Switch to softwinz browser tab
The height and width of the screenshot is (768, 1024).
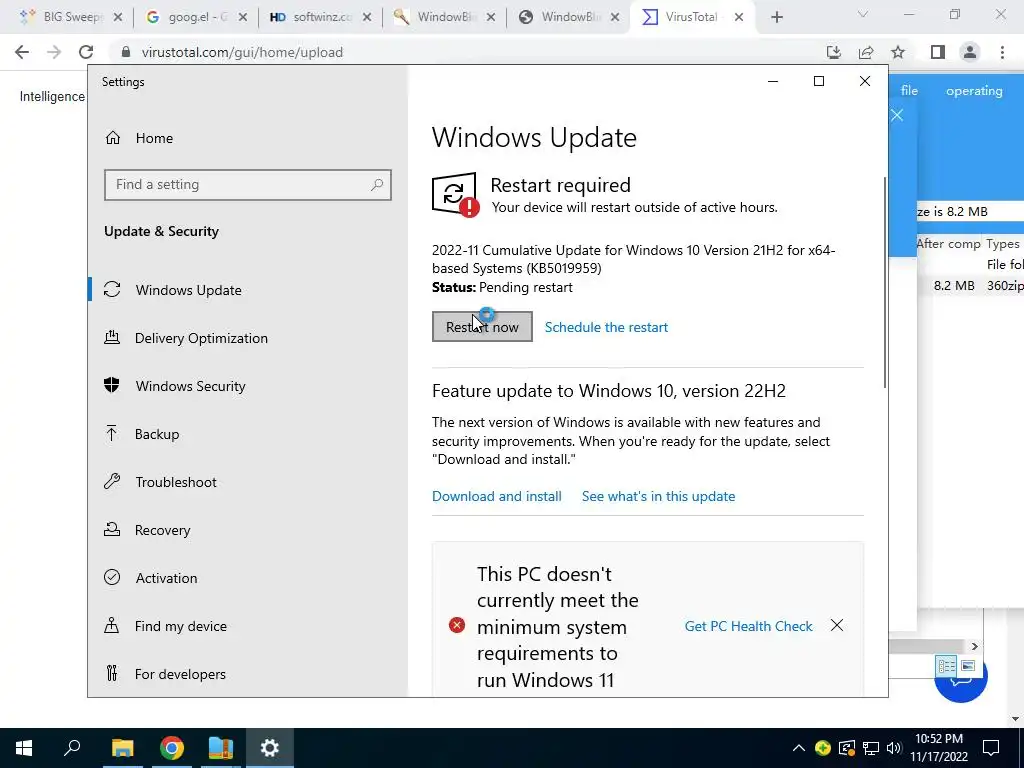pyautogui.click(x=319, y=17)
